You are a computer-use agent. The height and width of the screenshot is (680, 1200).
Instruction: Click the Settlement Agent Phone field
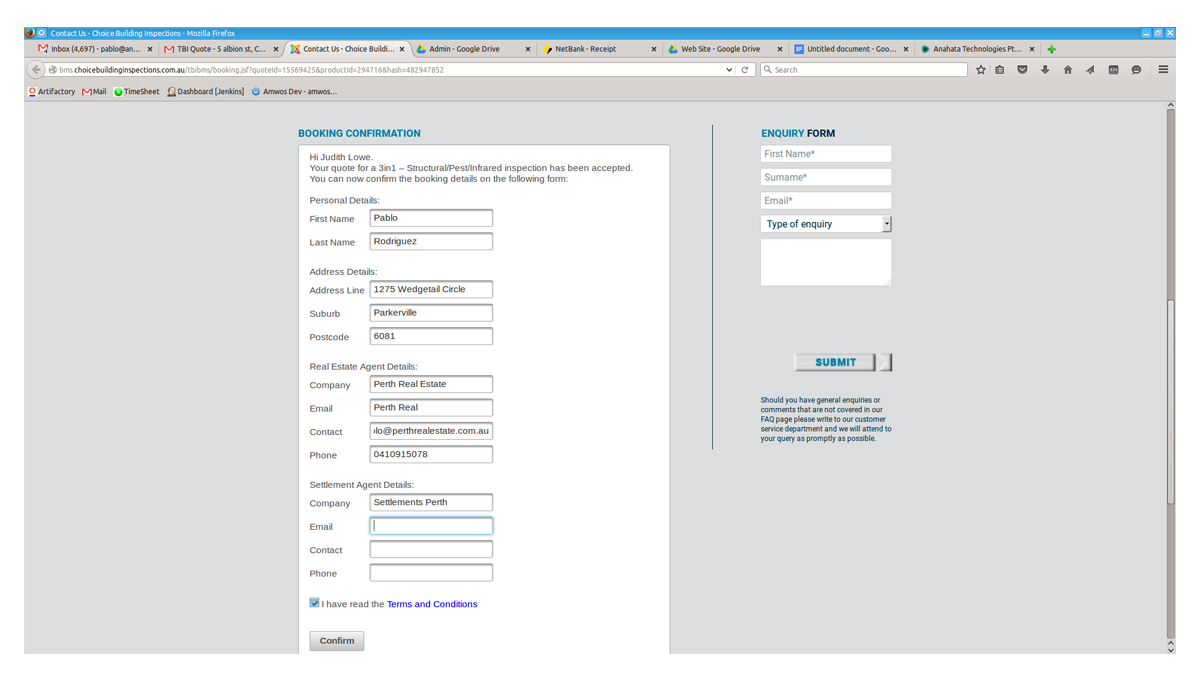[431, 573]
